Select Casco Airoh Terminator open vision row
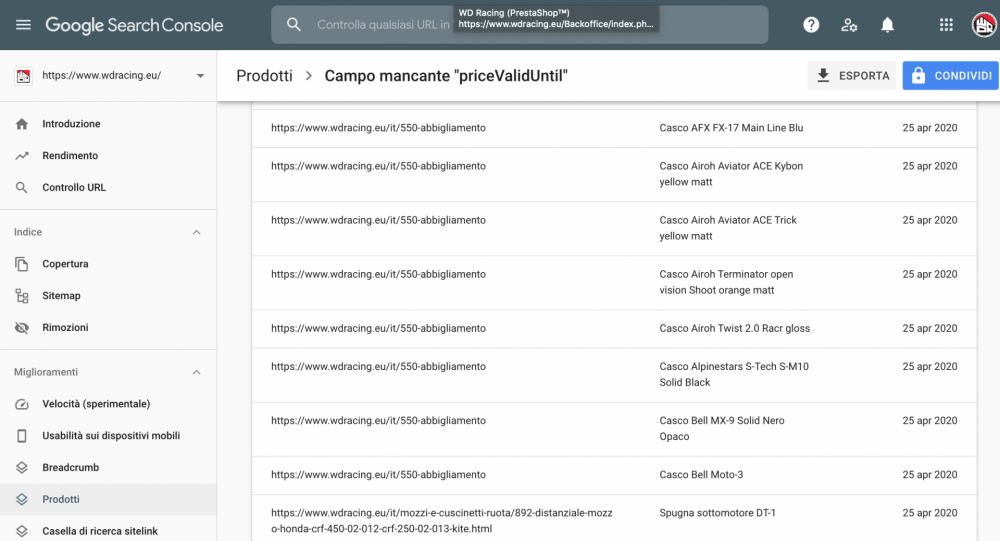1000x541 pixels. (614, 283)
